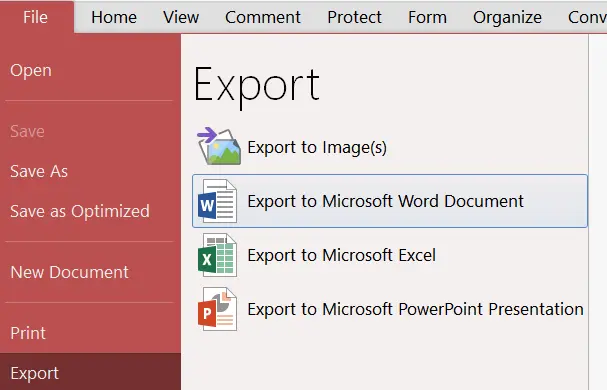607x390 pixels.
Task: Select Export to Image(s) label
Action: click(317, 147)
